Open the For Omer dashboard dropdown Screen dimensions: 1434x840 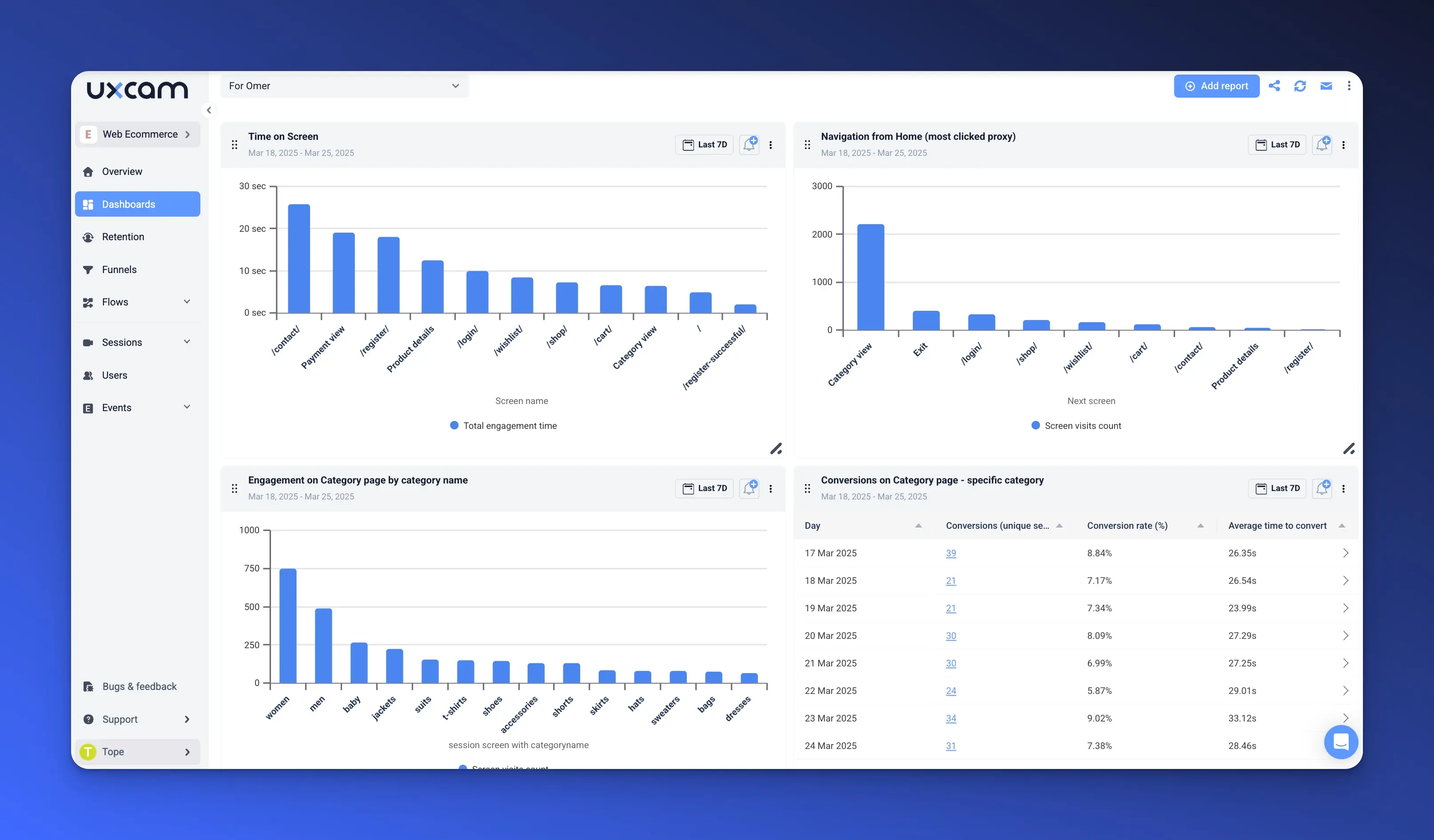pyautogui.click(x=344, y=86)
